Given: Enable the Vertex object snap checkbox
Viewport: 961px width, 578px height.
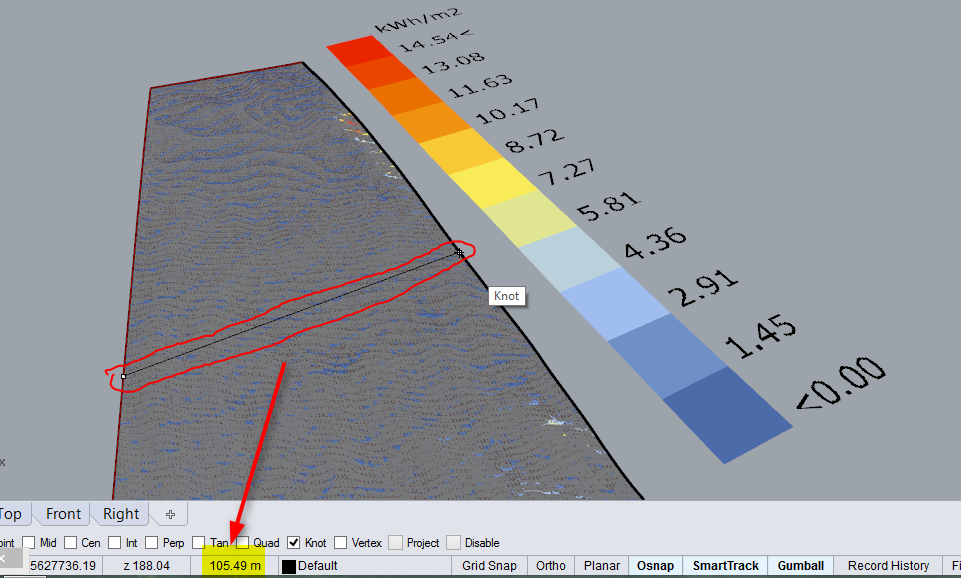Looking at the screenshot, I should point(341,542).
